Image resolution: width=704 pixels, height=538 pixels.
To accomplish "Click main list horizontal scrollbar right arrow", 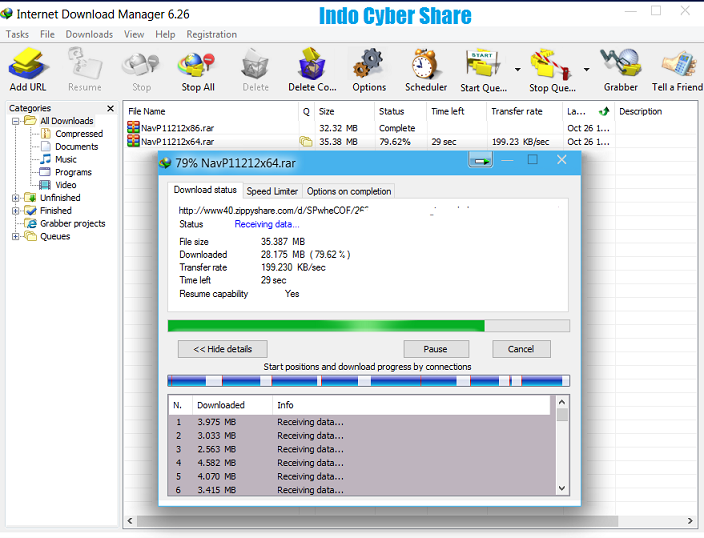I will (690, 521).
